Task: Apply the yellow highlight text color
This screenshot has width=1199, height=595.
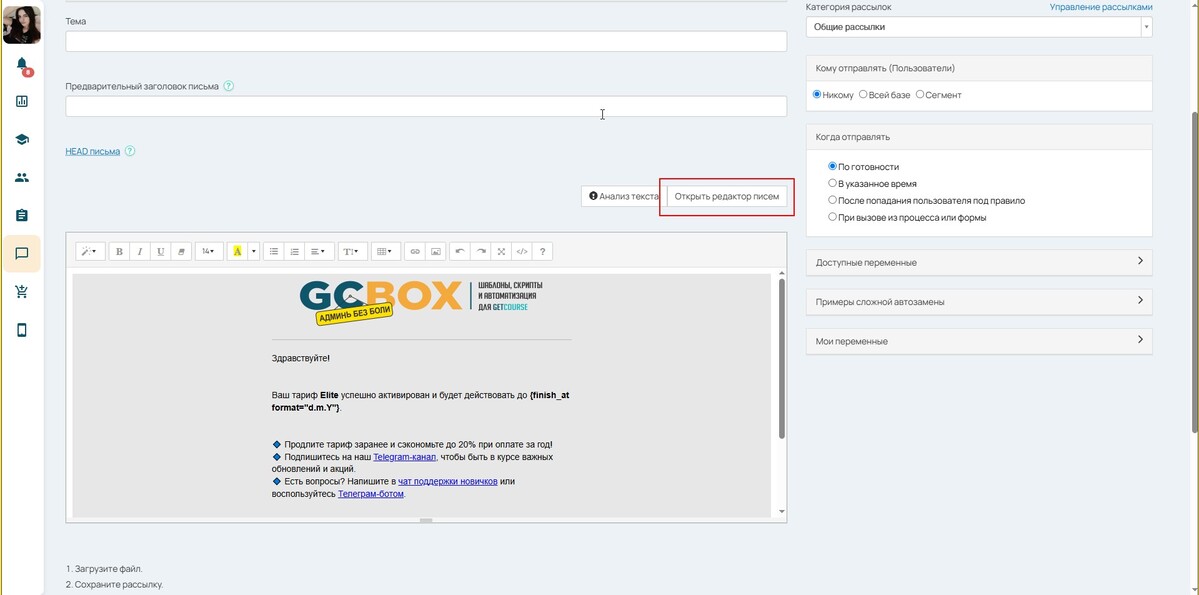Action: click(x=237, y=252)
